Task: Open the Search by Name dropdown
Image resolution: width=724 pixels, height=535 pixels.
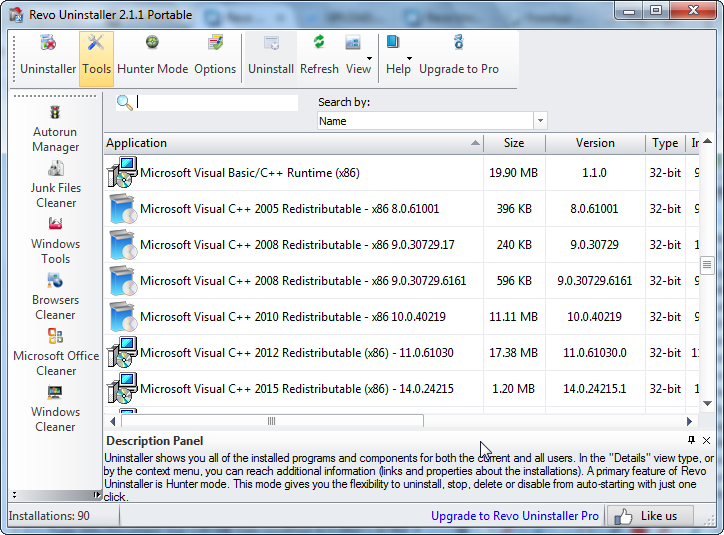Action: pyautogui.click(x=540, y=121)
